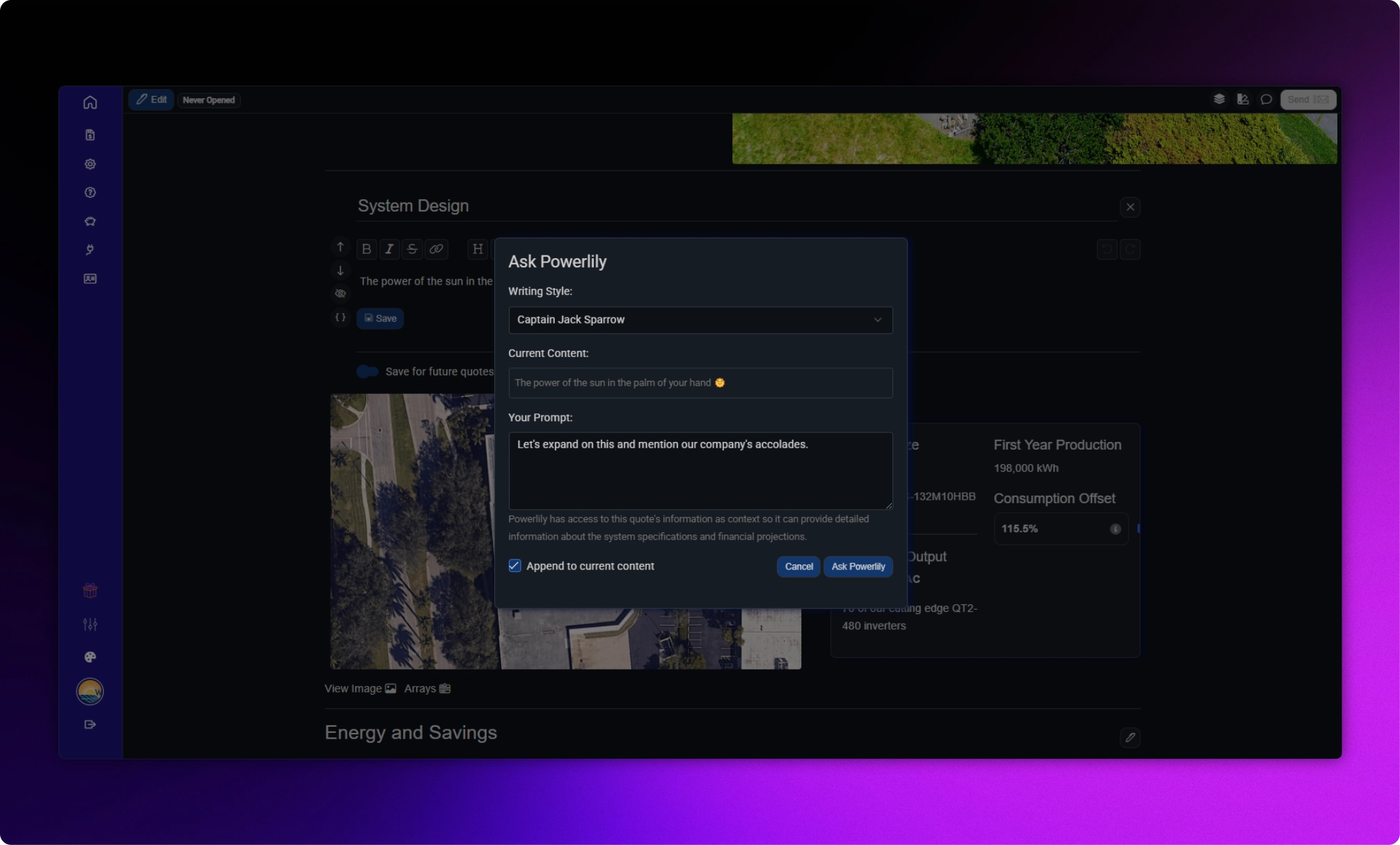The image size is (1400, 845).
Task: Open the quotes document-dollar sidebar icon
Action: (90, 135)
